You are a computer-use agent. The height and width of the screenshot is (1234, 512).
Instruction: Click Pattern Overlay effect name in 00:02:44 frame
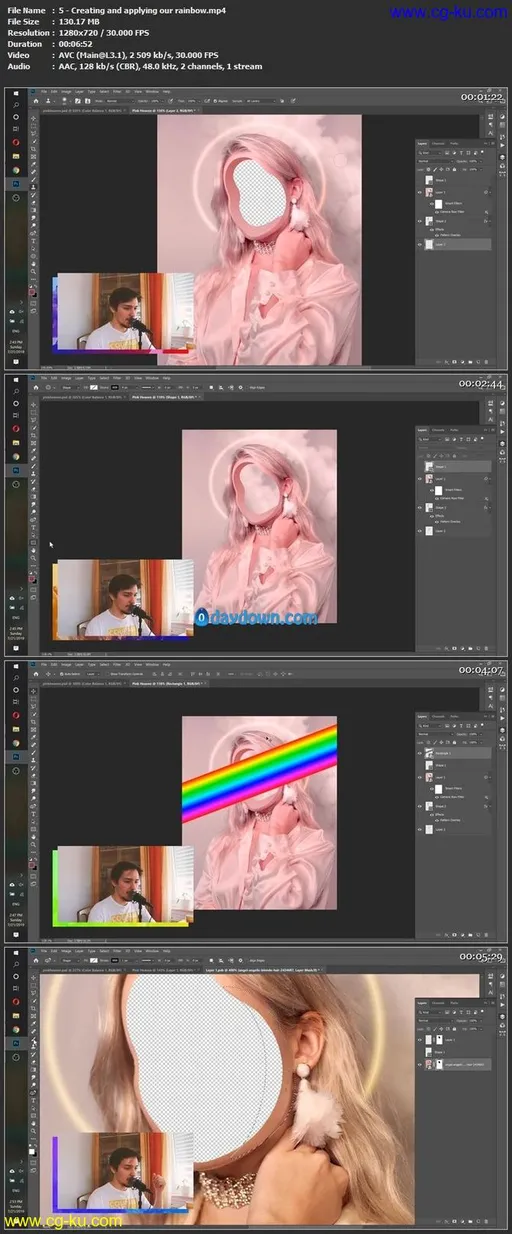[x=450, y=522]
